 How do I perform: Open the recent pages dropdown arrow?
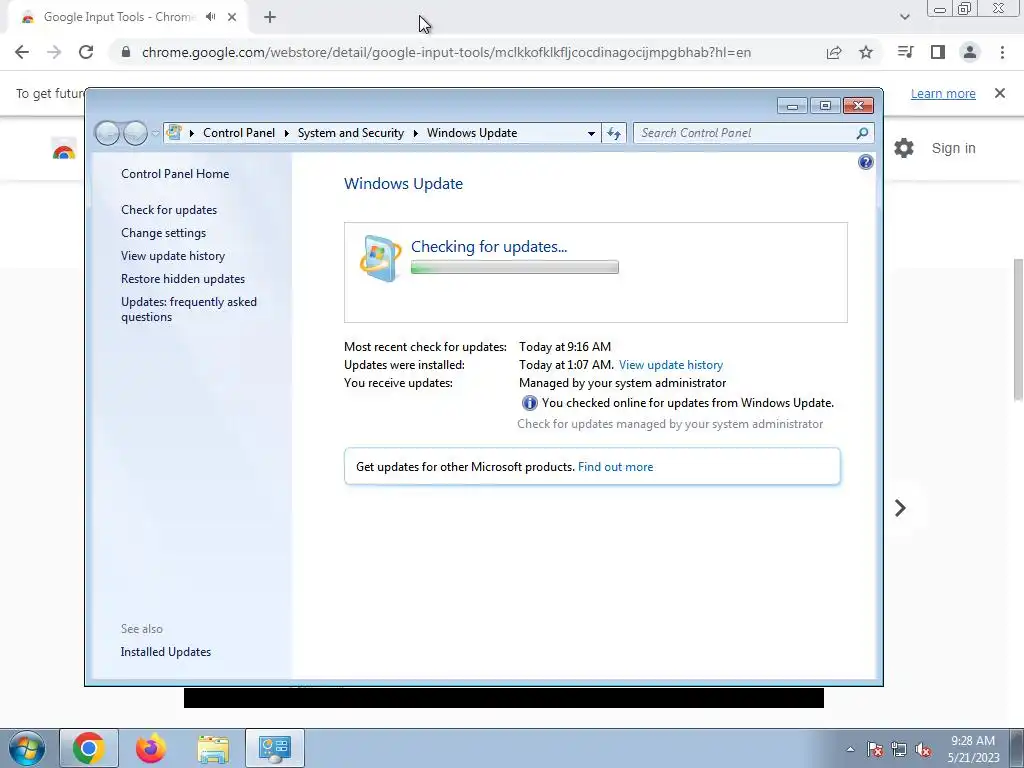(155, 133)
